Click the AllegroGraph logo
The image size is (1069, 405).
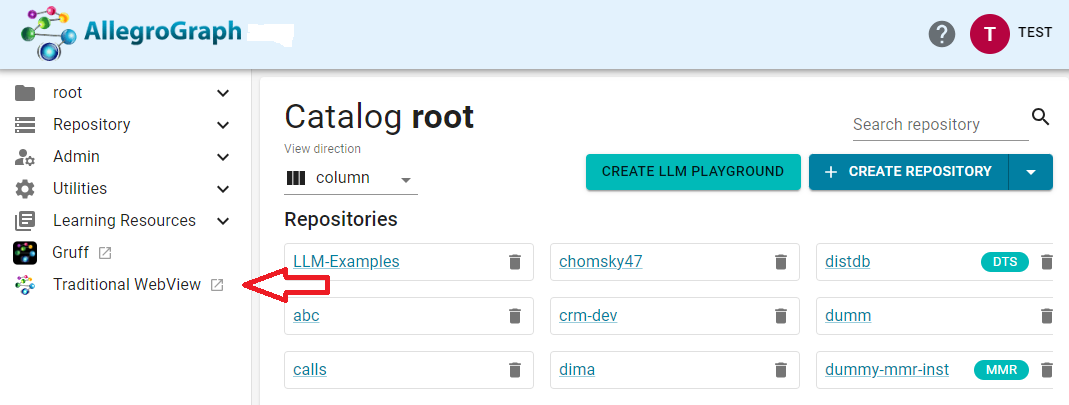click(x=132, y=33)
